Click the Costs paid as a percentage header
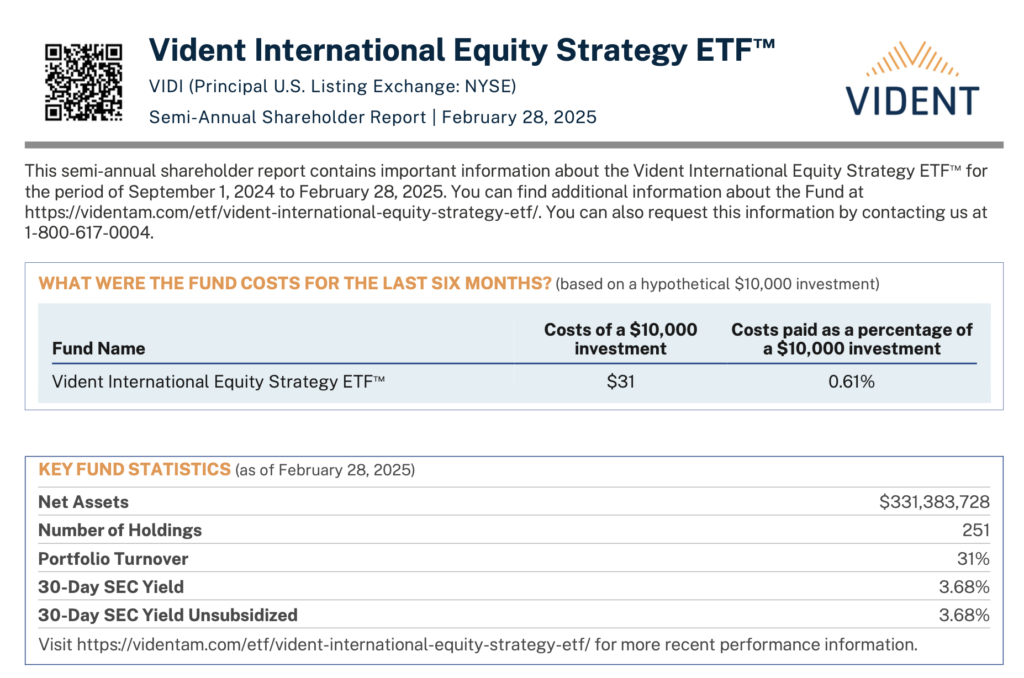This screenshot has width=1024, height=678. click(852, 339)
